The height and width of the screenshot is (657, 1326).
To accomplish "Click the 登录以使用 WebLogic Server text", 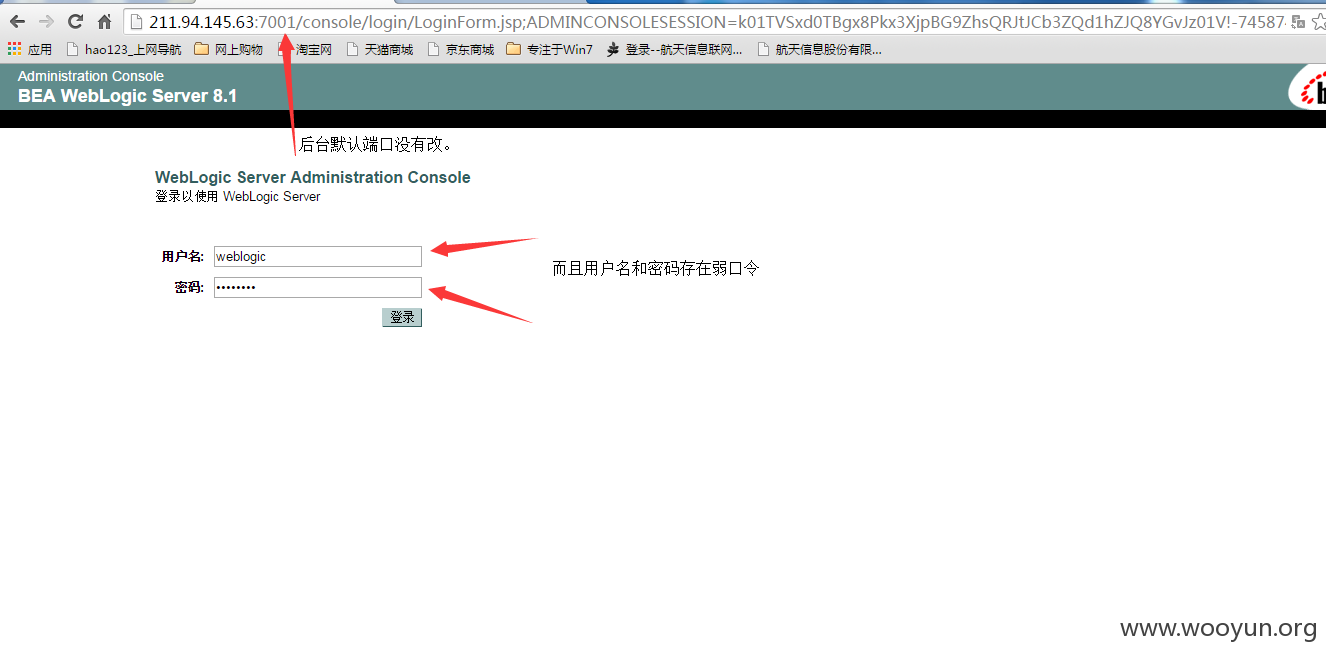I will pyautogui.click(x=238, y=197).
